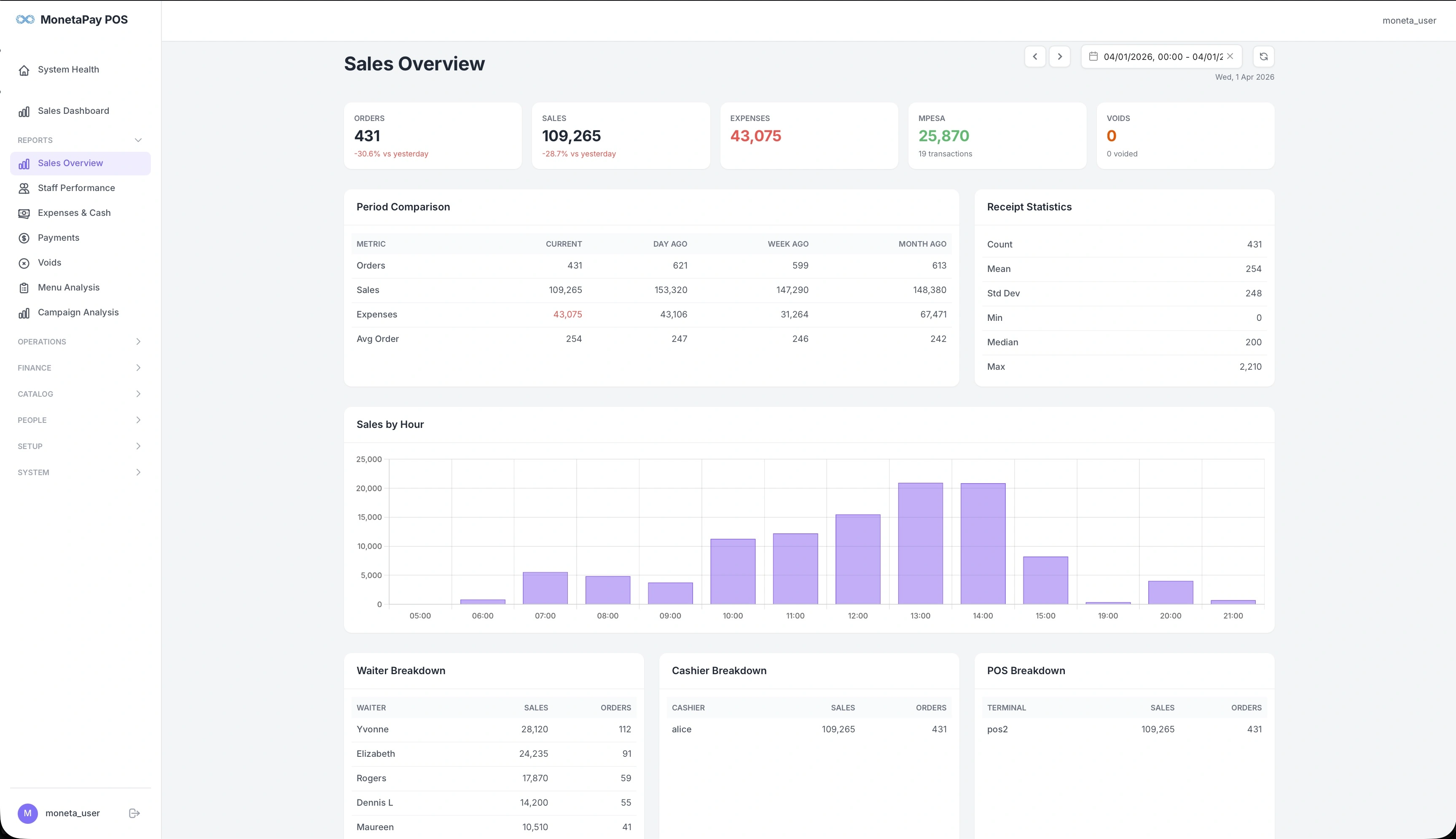Click the EXPENSES summary card
This screenshot has width=1456, height=839.
pos(809,136)
